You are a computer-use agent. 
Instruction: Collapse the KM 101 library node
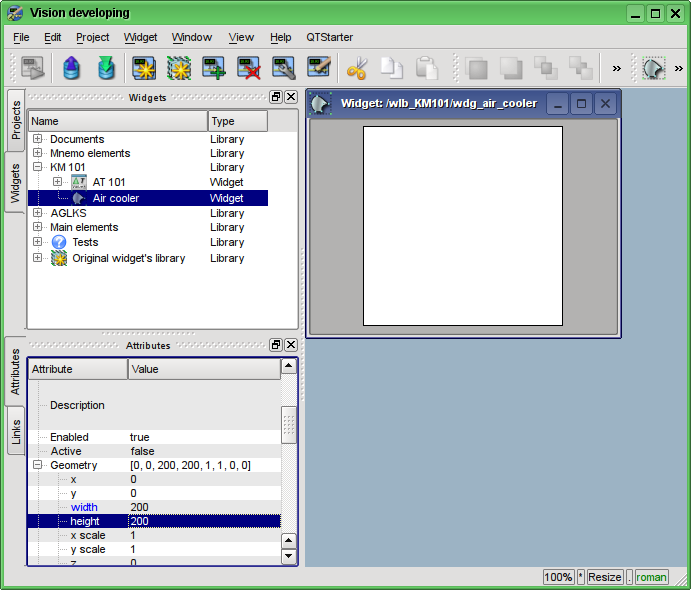point(38,168)
